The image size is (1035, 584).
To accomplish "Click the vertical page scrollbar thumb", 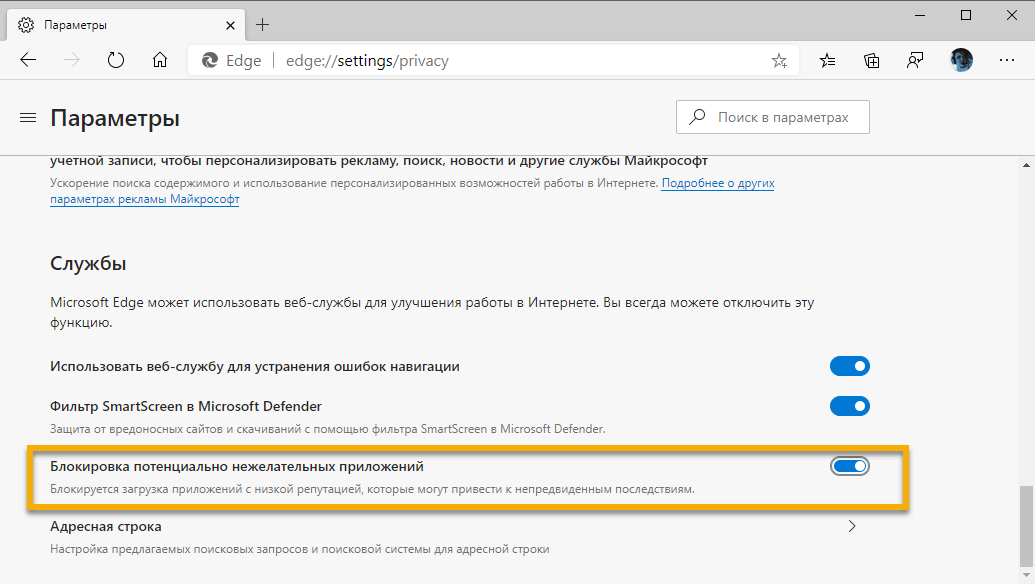I will (1026, 525).
